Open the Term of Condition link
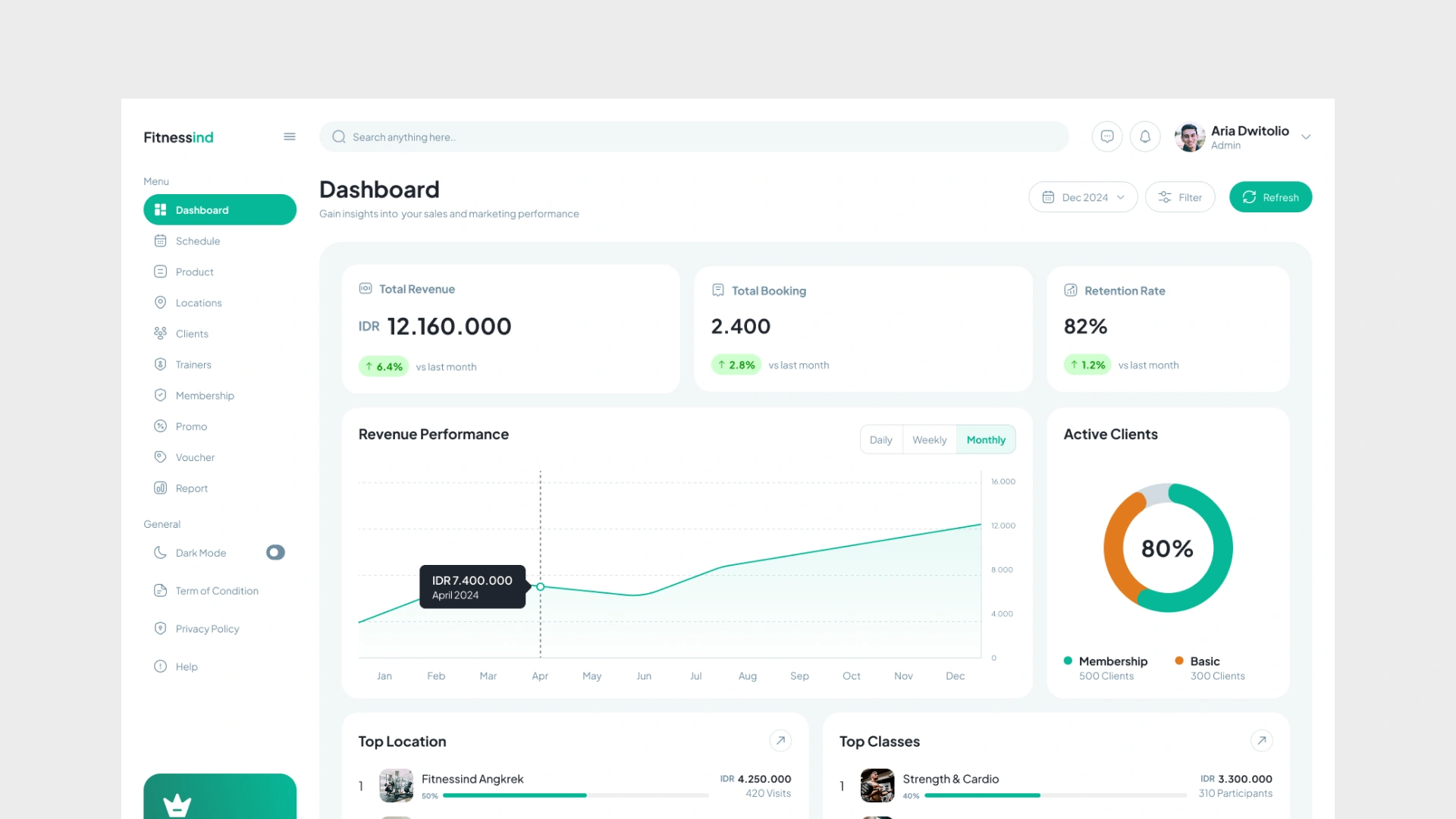This screenshot has width=1456, height=819. pyautogui.click(x=217, y=591)
